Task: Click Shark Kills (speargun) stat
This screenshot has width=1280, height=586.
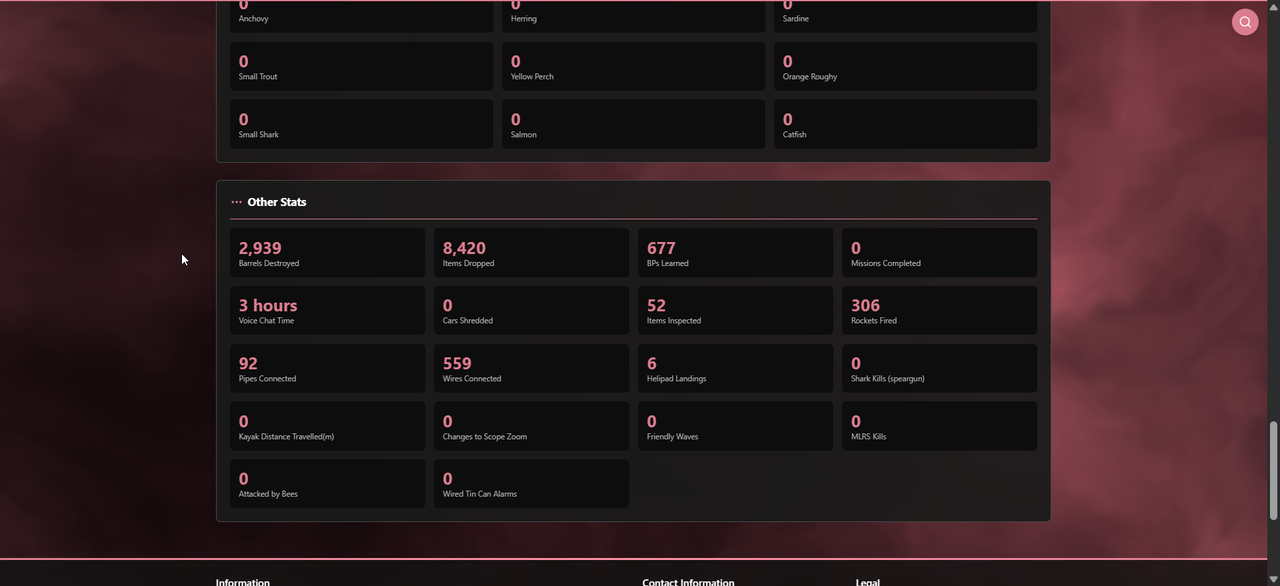Action: pyautogui.click(x=939, y=368)
